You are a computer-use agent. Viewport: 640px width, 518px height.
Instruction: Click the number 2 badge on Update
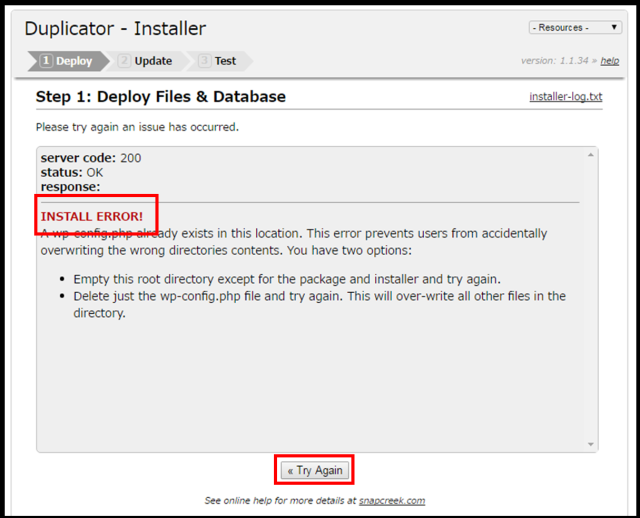(x=124, y=61)
